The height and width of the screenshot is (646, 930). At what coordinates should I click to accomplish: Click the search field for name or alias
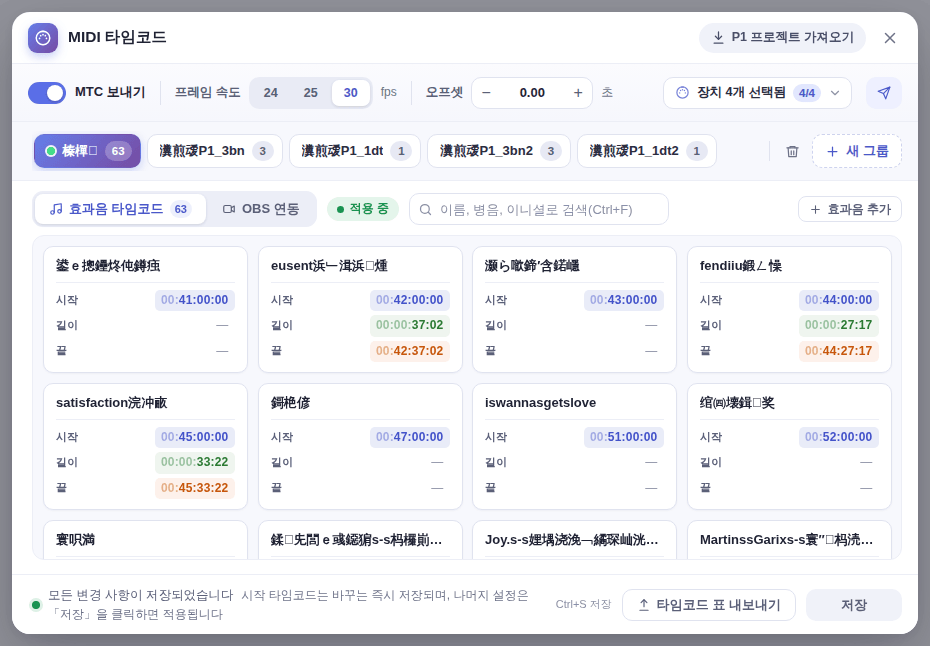coord(539,209)
